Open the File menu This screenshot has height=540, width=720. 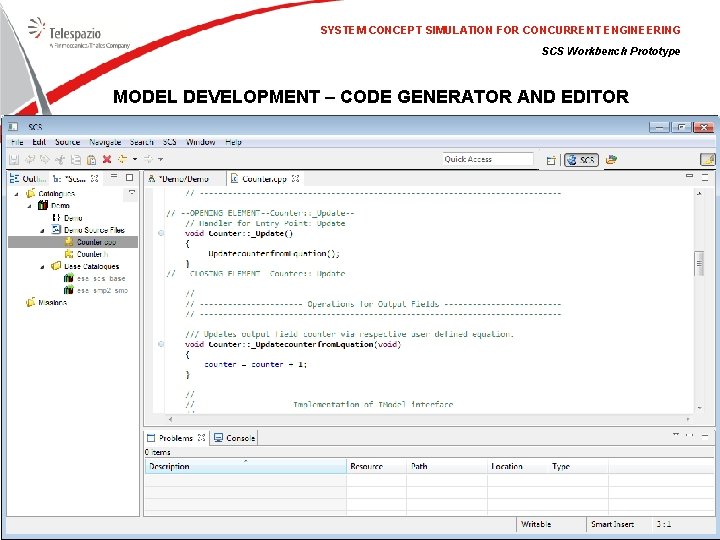pyautogui.click(x=17, y=142)
